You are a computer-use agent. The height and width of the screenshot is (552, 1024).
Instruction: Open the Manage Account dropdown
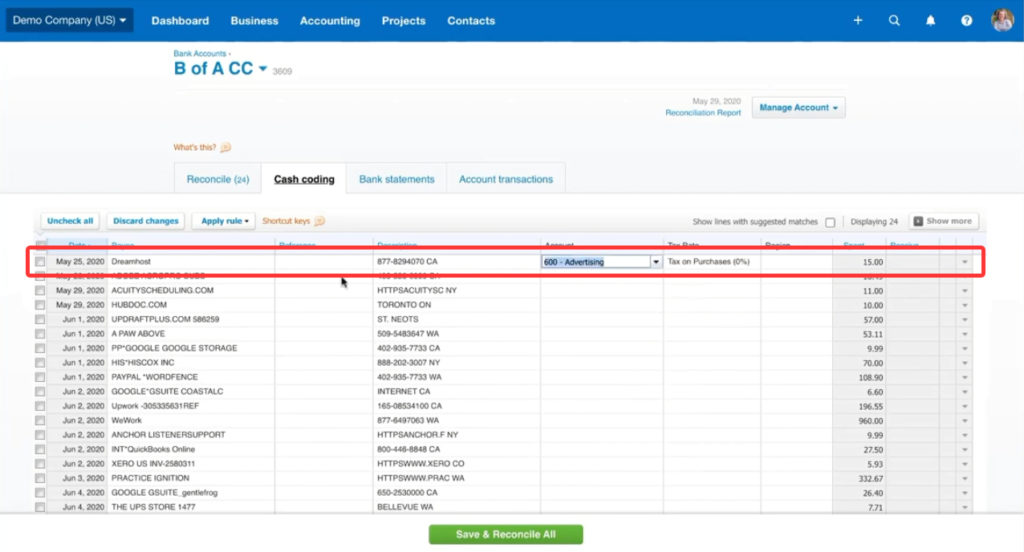pos(798,108)
